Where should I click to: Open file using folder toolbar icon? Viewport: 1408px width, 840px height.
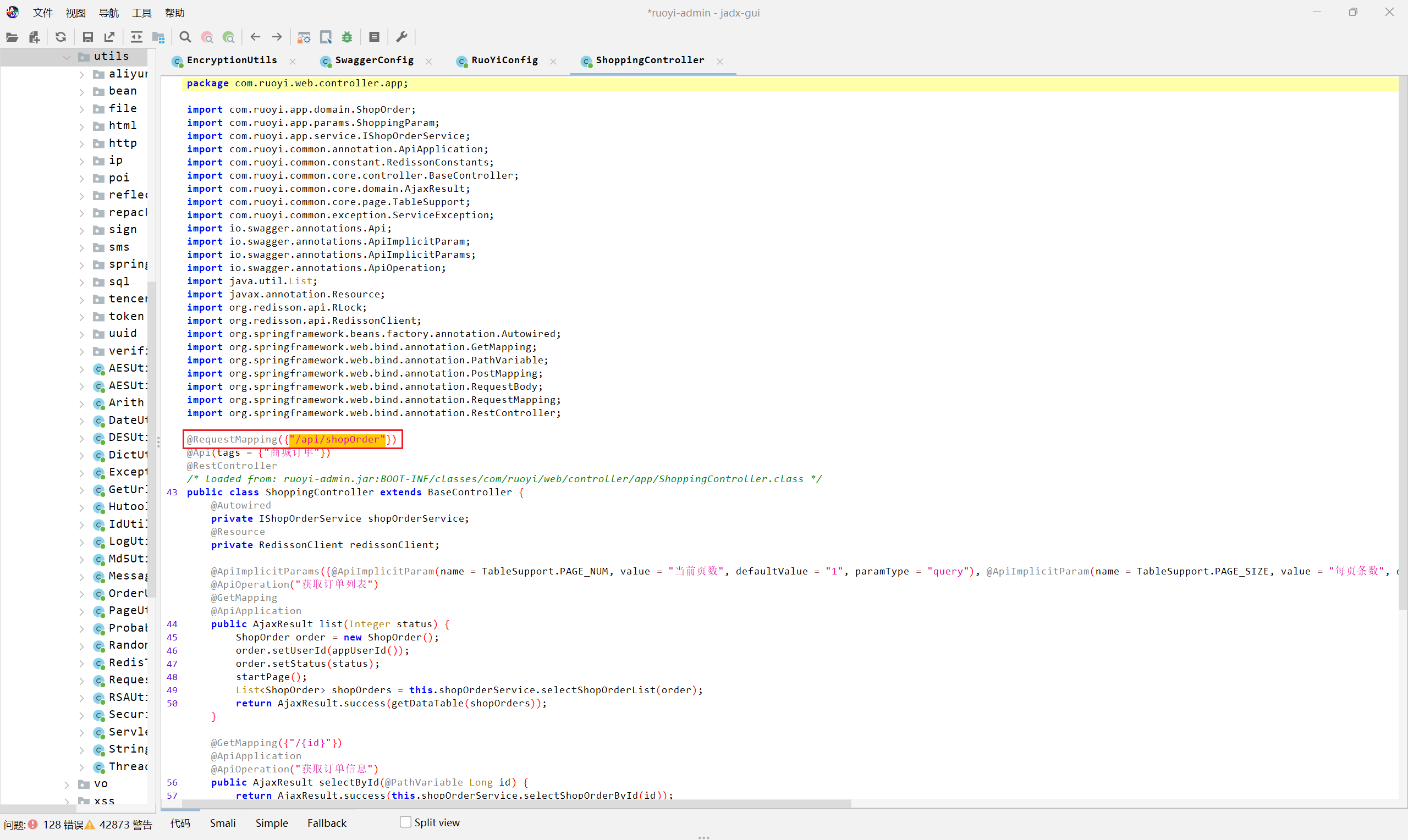point(12,37)
